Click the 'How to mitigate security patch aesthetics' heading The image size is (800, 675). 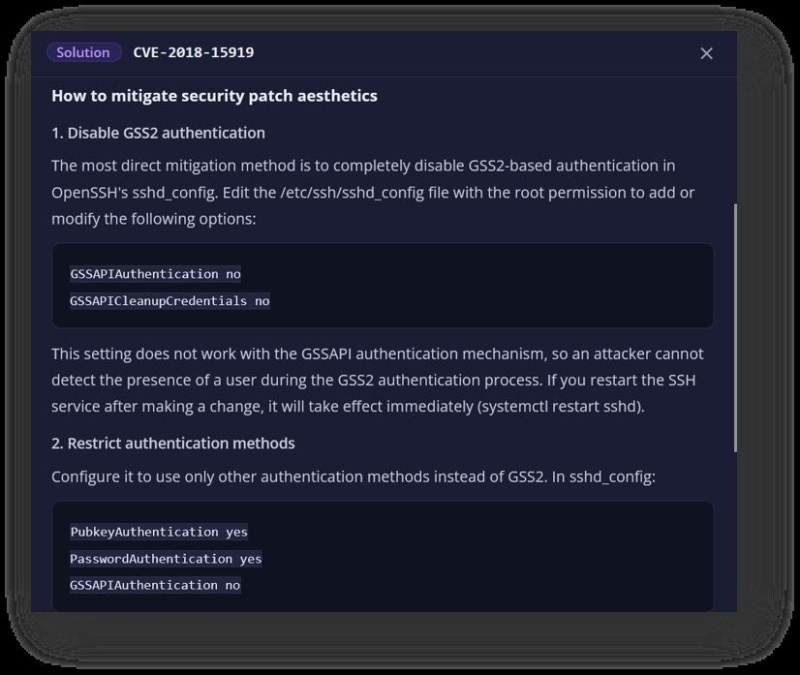tap(214, 96)
